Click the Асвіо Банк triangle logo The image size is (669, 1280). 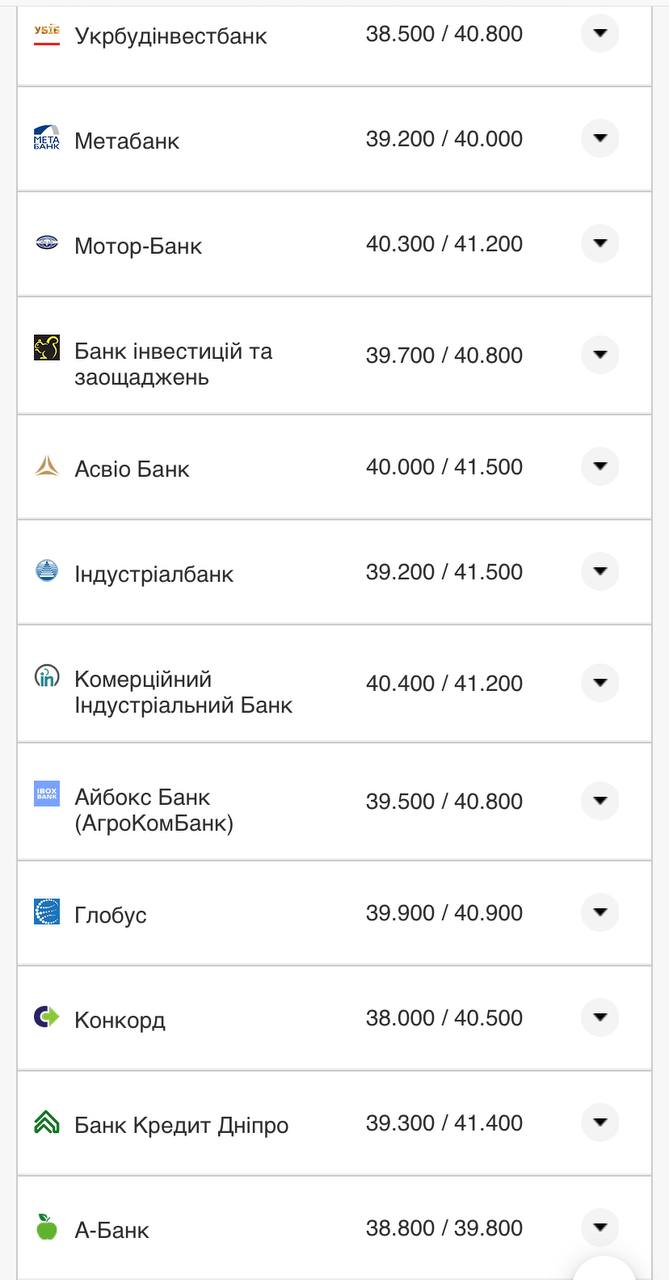47,466
